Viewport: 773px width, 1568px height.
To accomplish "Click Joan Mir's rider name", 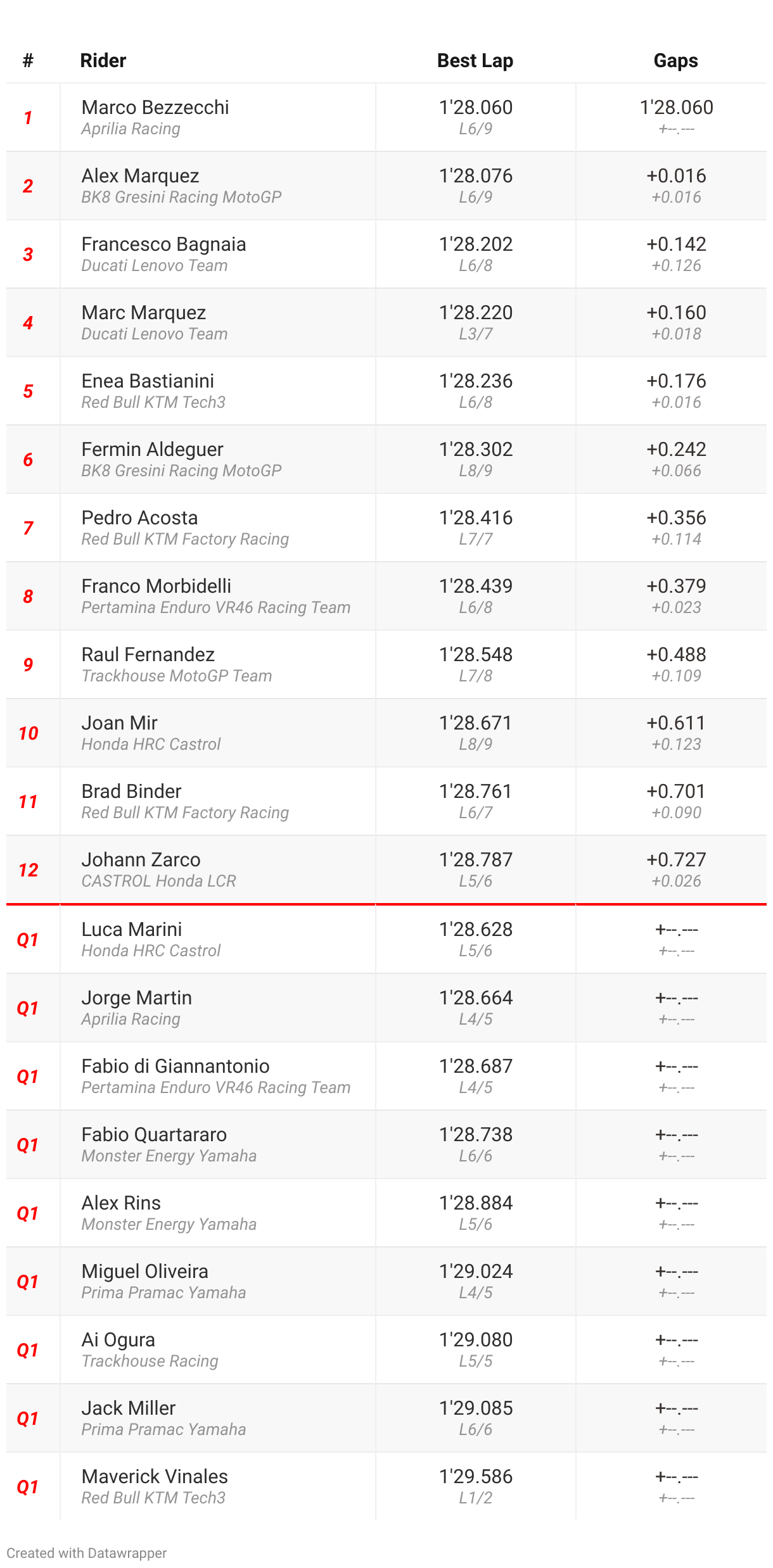I will (x=119, y=723).
